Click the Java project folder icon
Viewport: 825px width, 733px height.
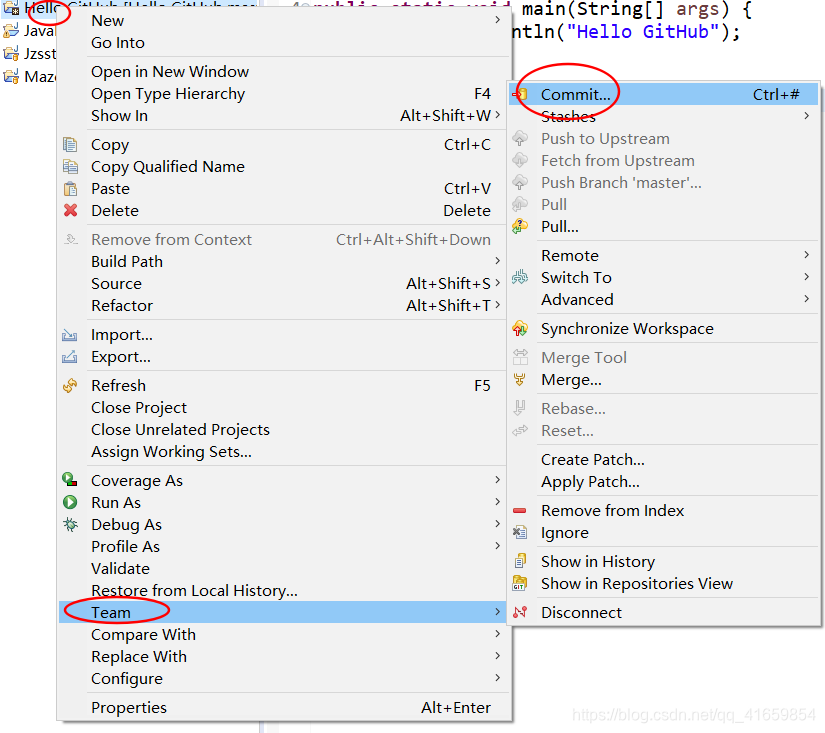(11, 31)
